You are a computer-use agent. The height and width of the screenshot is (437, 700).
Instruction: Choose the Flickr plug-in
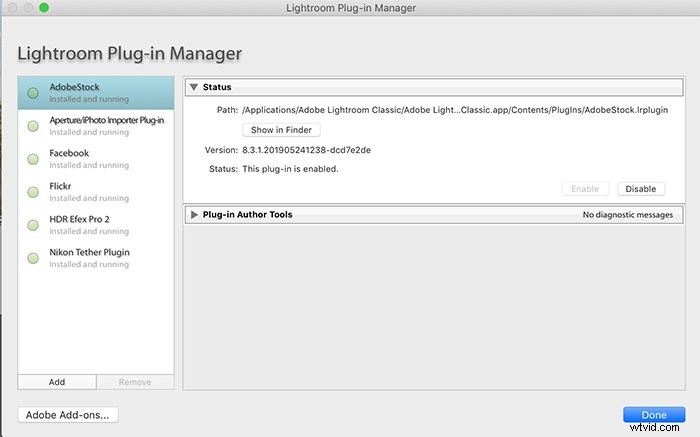(96, 192)
